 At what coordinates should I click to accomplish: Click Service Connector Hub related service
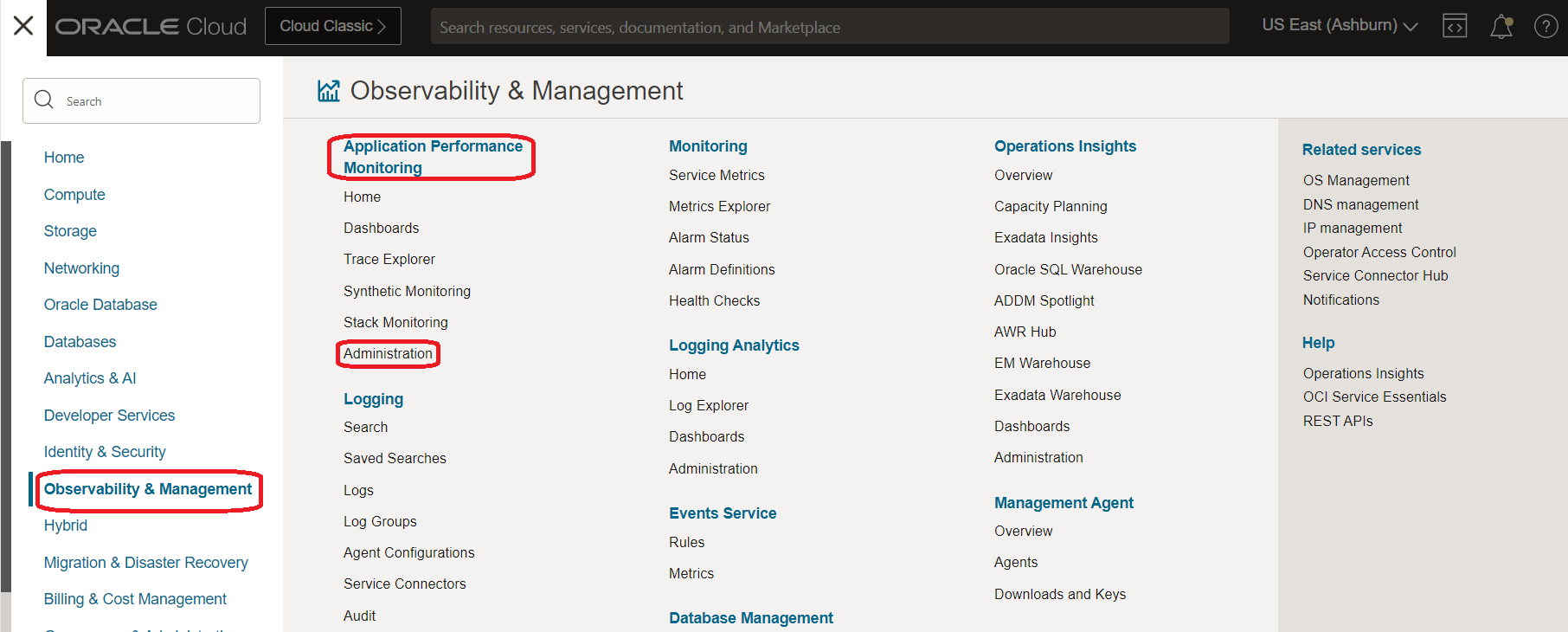pyautogui.click(x=1375, y=275)
